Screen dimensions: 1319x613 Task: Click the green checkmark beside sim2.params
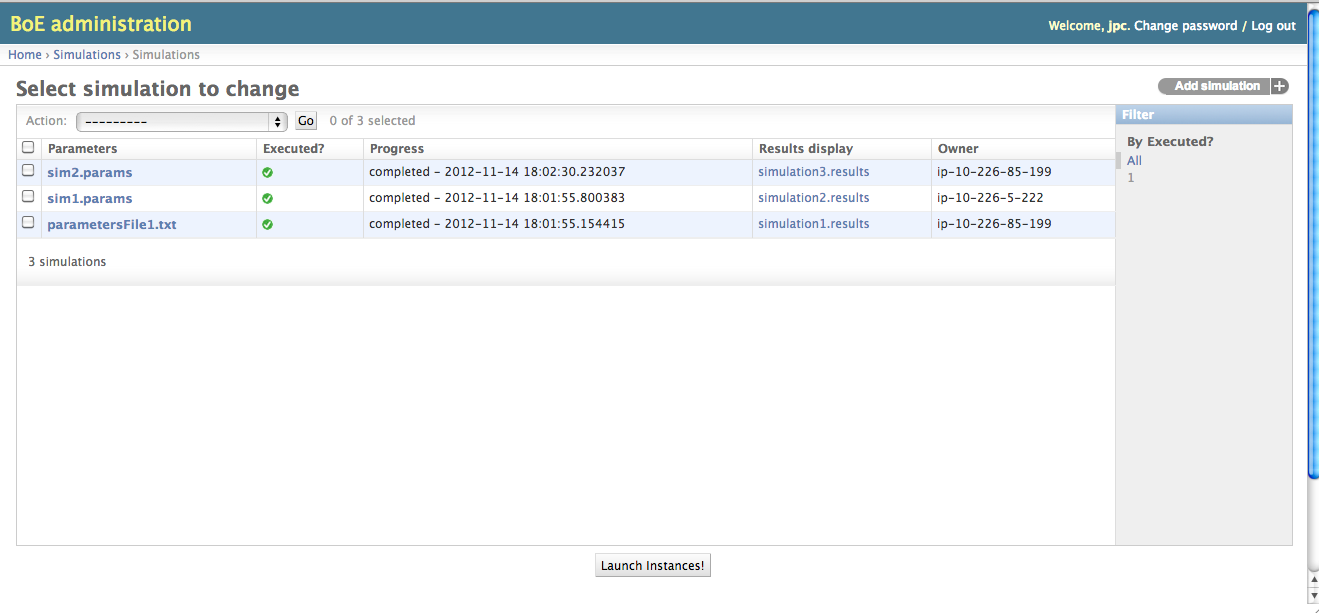[267, 172]
